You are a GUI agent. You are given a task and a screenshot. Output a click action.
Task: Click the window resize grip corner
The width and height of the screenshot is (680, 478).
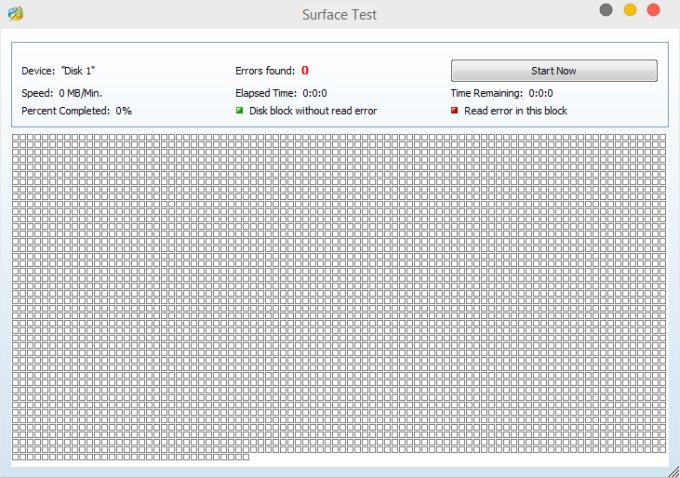click(673, 472)
